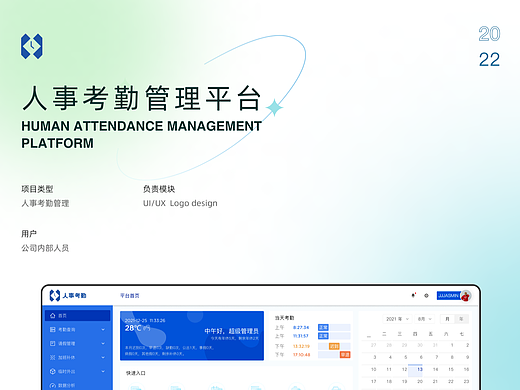This screenshot has width=520, height=390.
Task: Click the blue clock logo at top left
Action: pyautogui.click(x=32, y=46)
